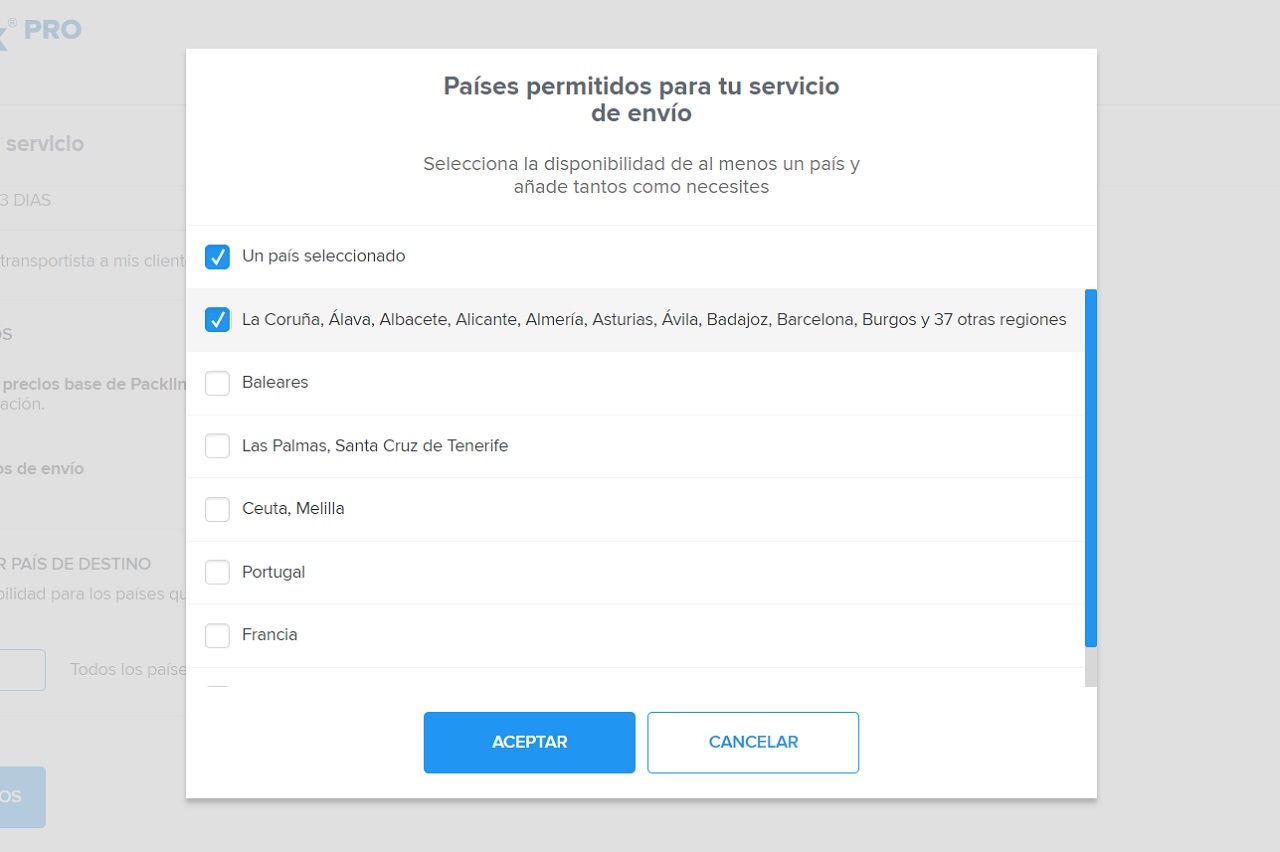Screen dimensions: 1280x852
Task: Check the Francia checkbox
Action: (x=217, y=635)
